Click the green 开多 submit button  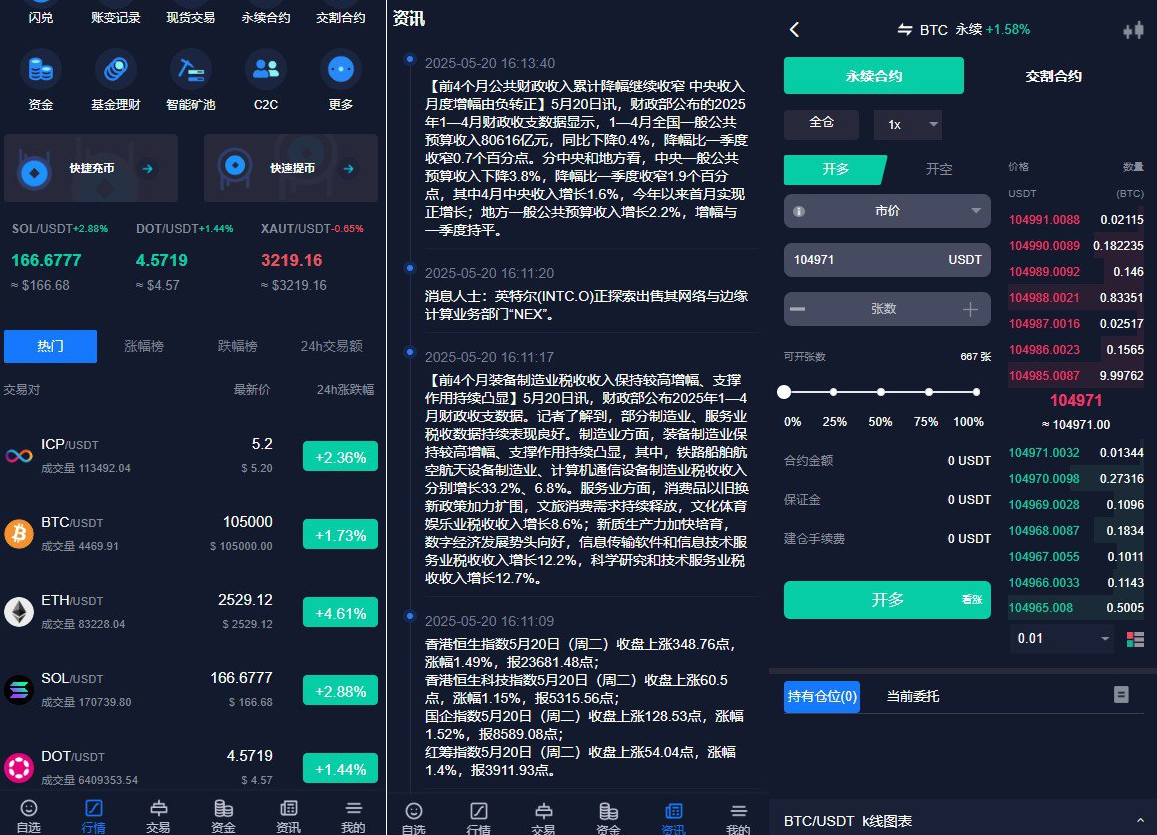(x=887, y=600)
